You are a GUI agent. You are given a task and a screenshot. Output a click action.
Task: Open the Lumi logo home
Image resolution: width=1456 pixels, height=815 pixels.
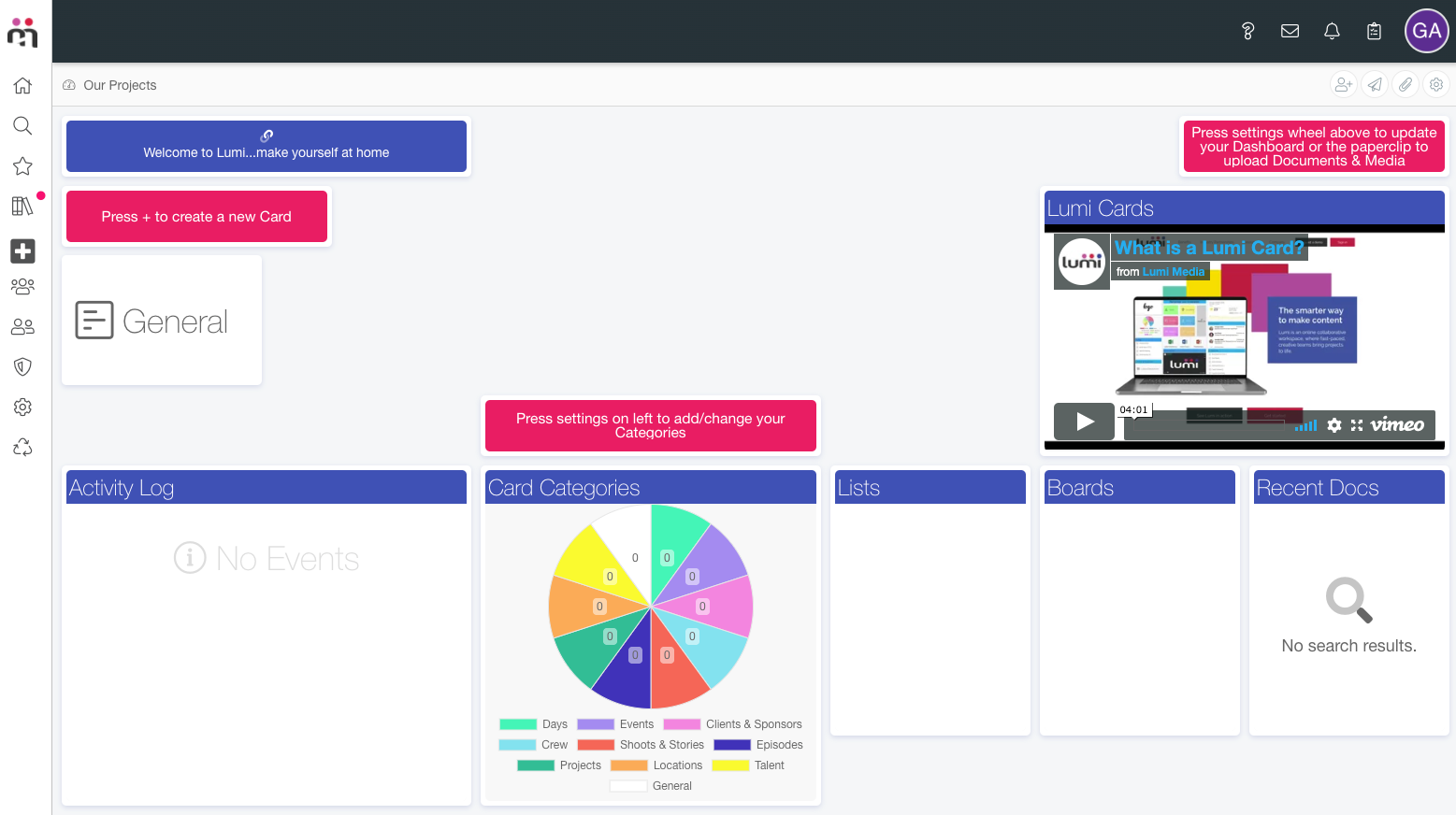click(22, 32)
